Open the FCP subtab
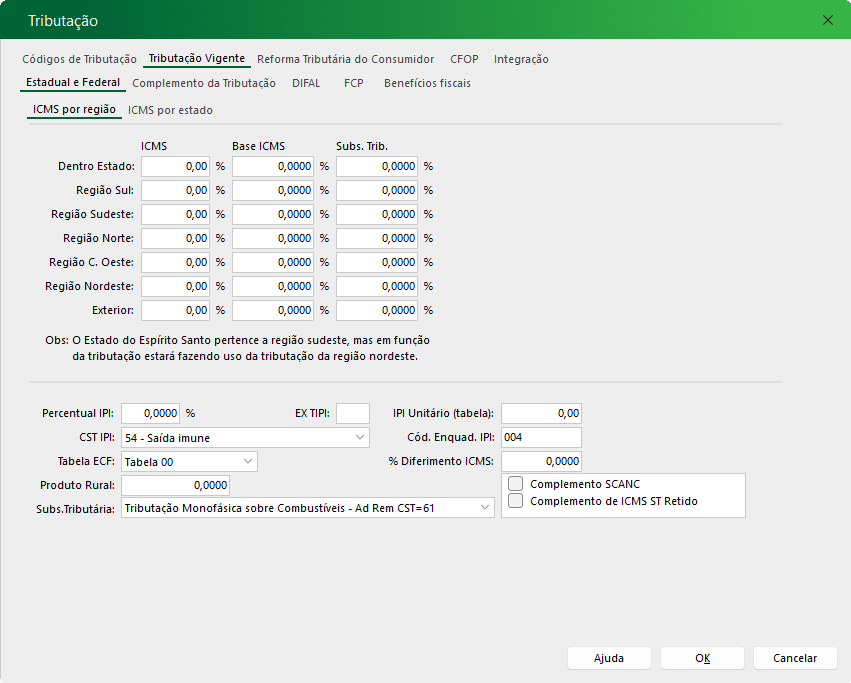Viewport: 851px width, 683px height. [x=353, y=83]
